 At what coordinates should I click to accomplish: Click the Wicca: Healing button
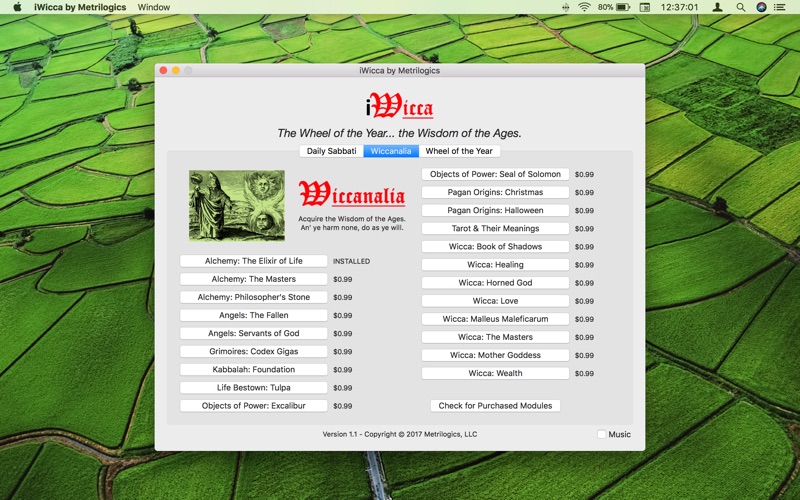495,265
